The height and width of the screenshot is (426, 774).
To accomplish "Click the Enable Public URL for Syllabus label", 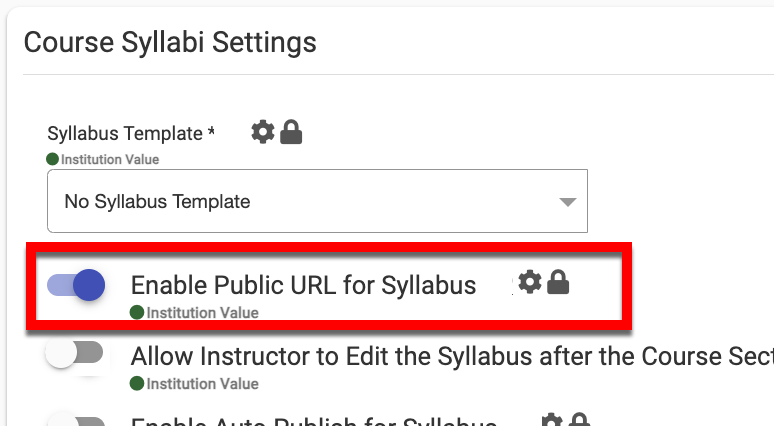I will tap(303, 285).
